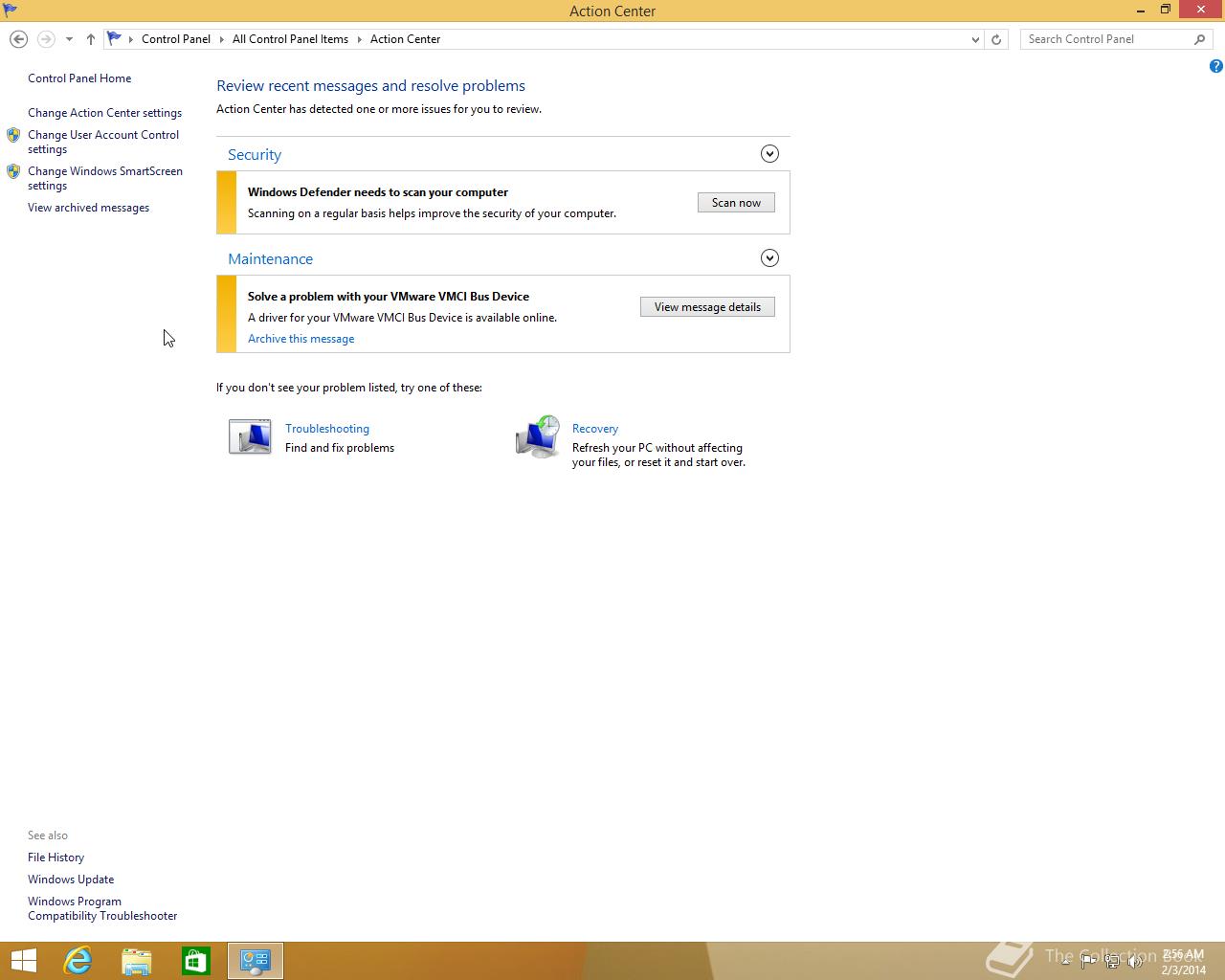Screen dimensions: 1225x980
Task: Open File Explorer from taskbar
Action: point(137,961)
